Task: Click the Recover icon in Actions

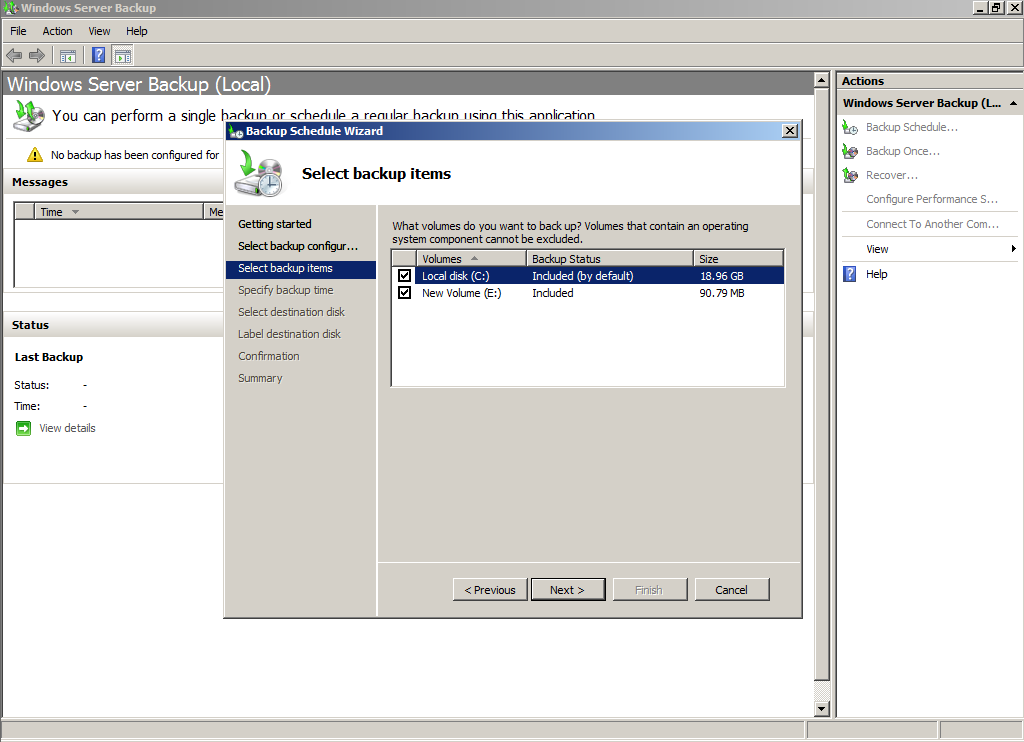Action: pyautogui.click(x=850, y=176)
